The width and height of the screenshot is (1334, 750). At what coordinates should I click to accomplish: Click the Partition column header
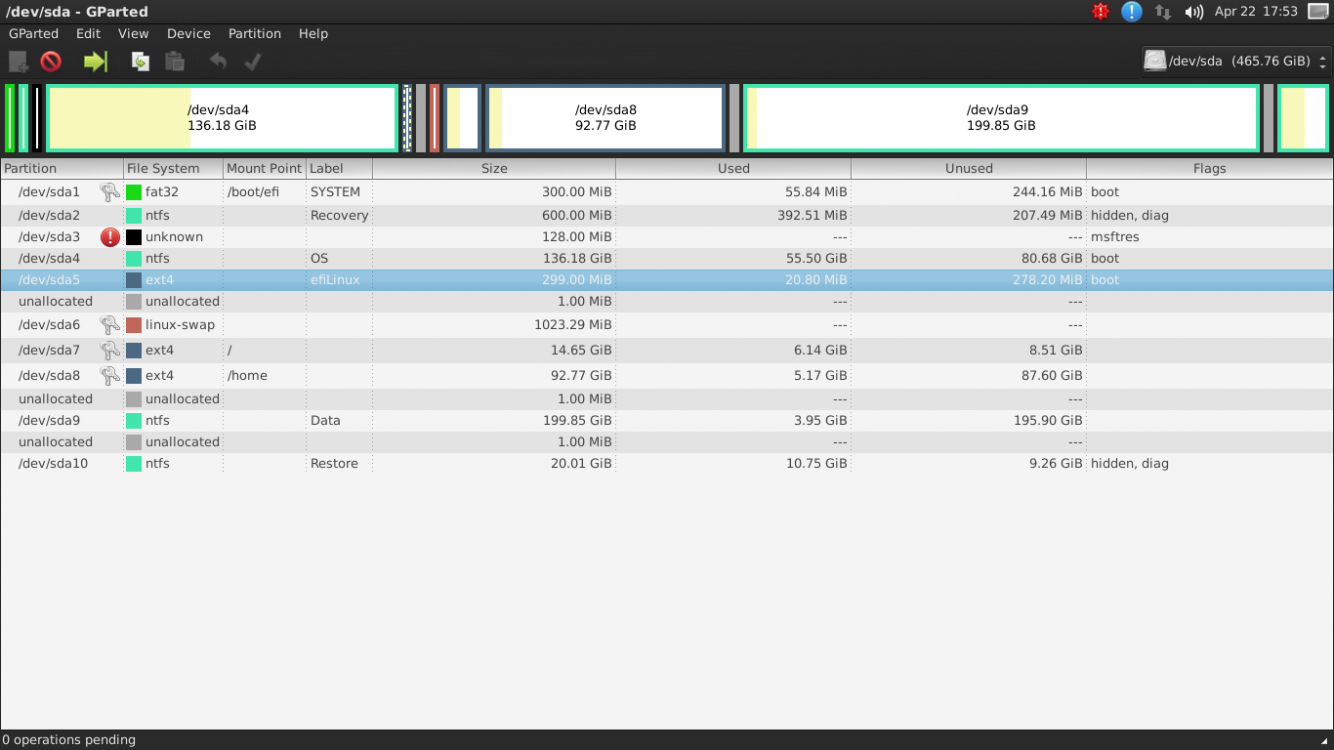pos(62,168)
